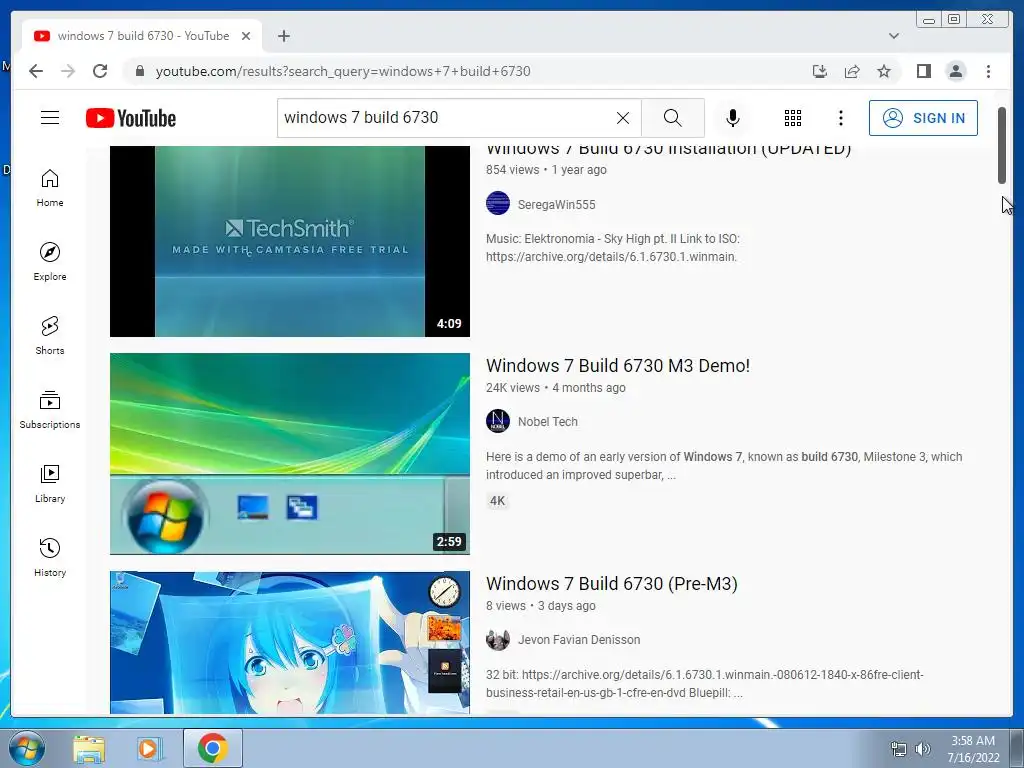
Task: Click the 854 views metadata text
Action: tap(512, 170)
